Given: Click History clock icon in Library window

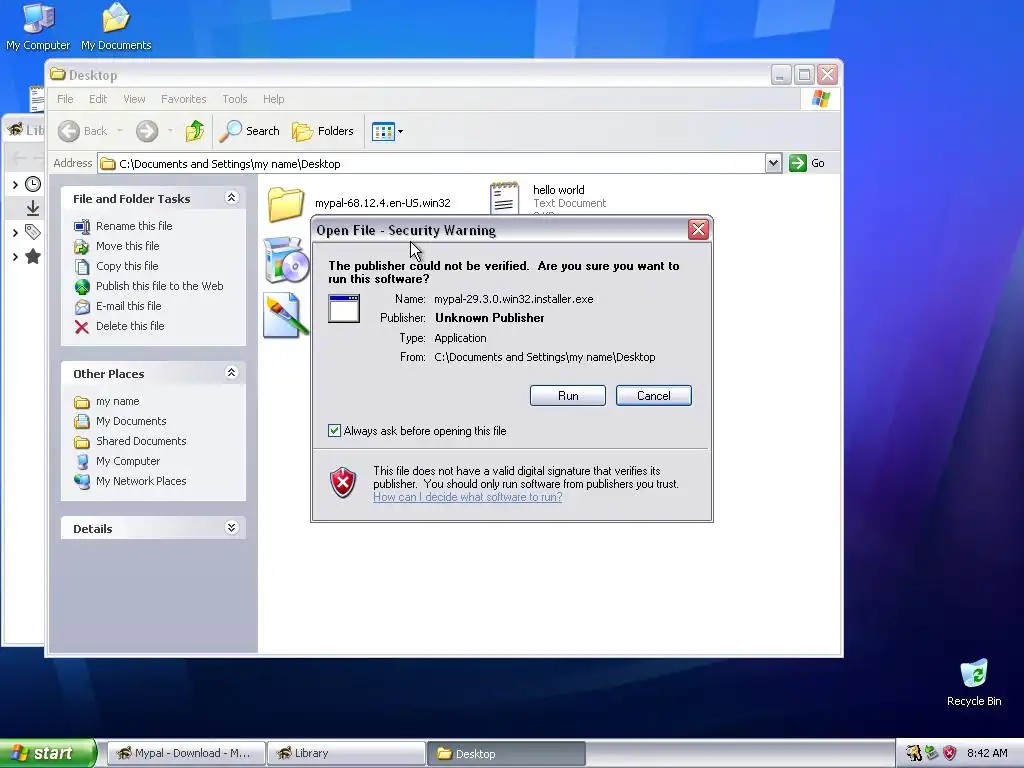Looking at the screenshot, I should pos(33,184).
